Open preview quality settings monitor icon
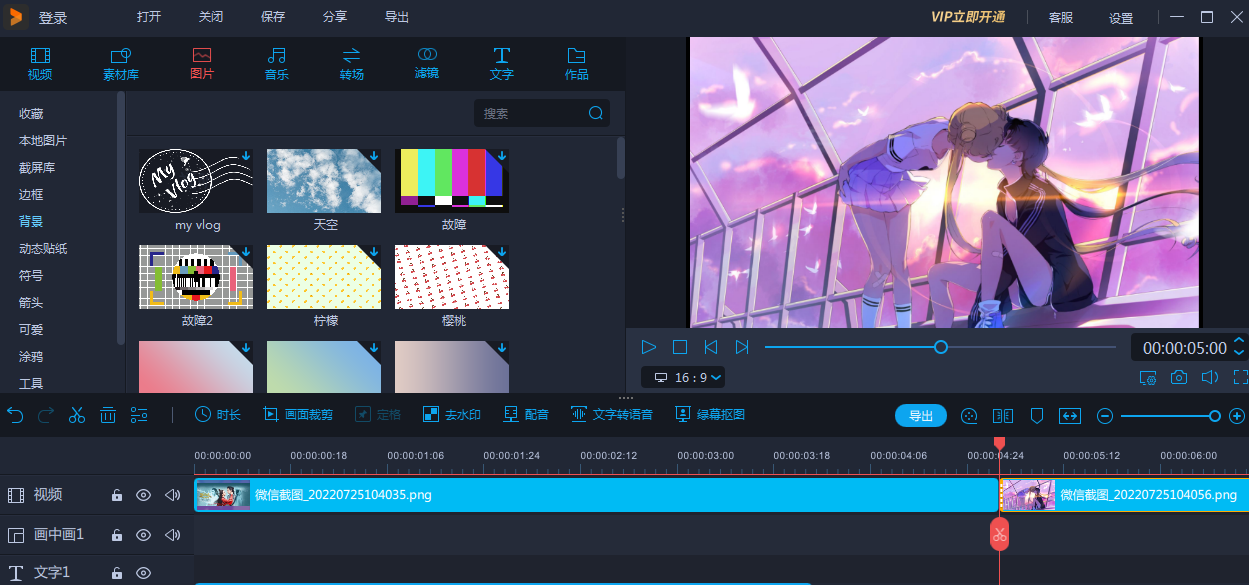This screenshot has width=1249, height=585. pos(1148,378)
